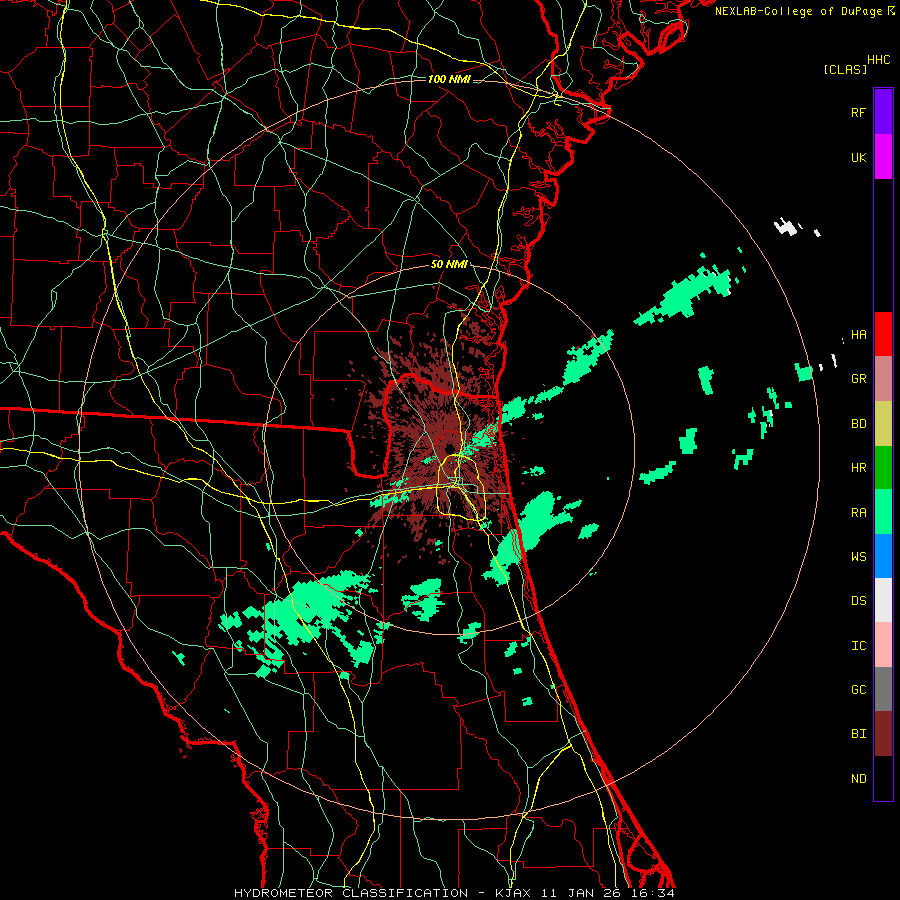Click the DS white legend swatch
The image size is (900, 900).
883,600
